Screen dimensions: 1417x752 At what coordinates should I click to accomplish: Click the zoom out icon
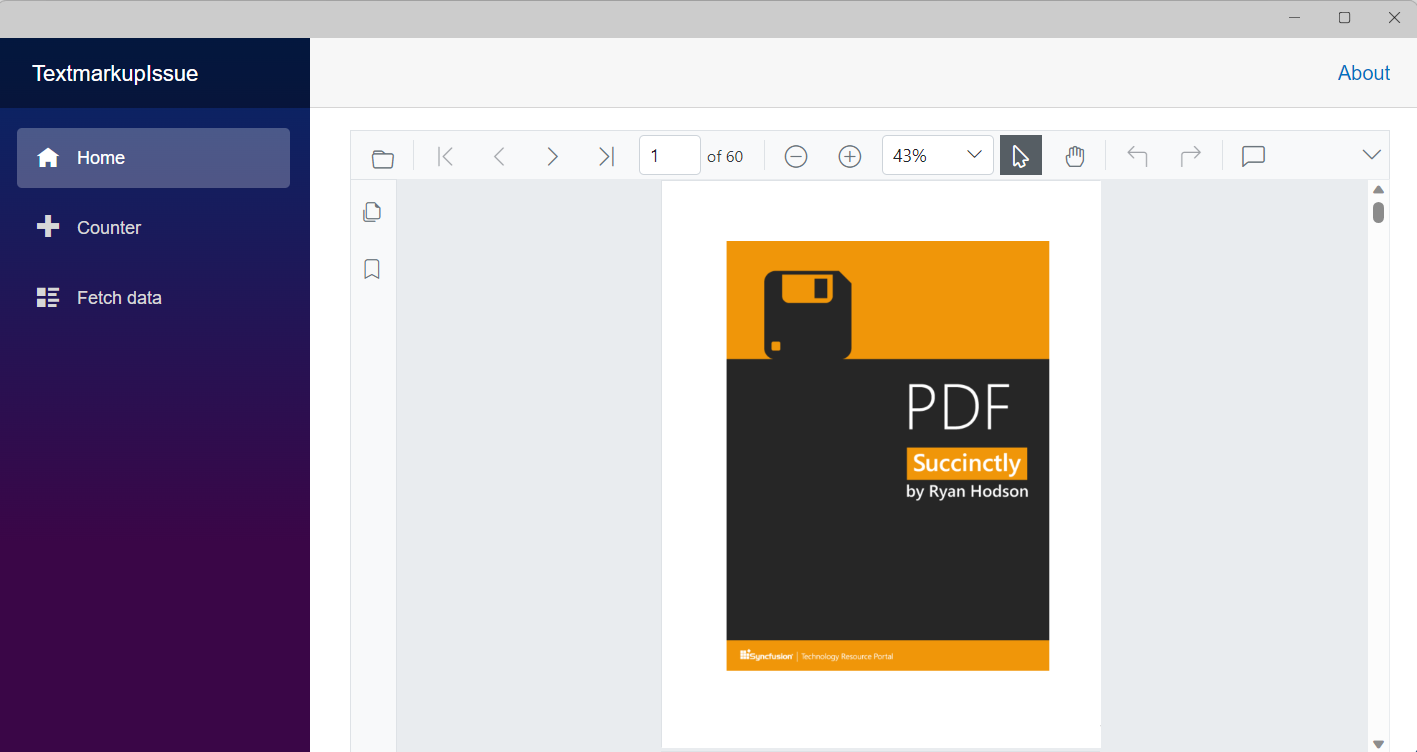click(x=796, y=156)
